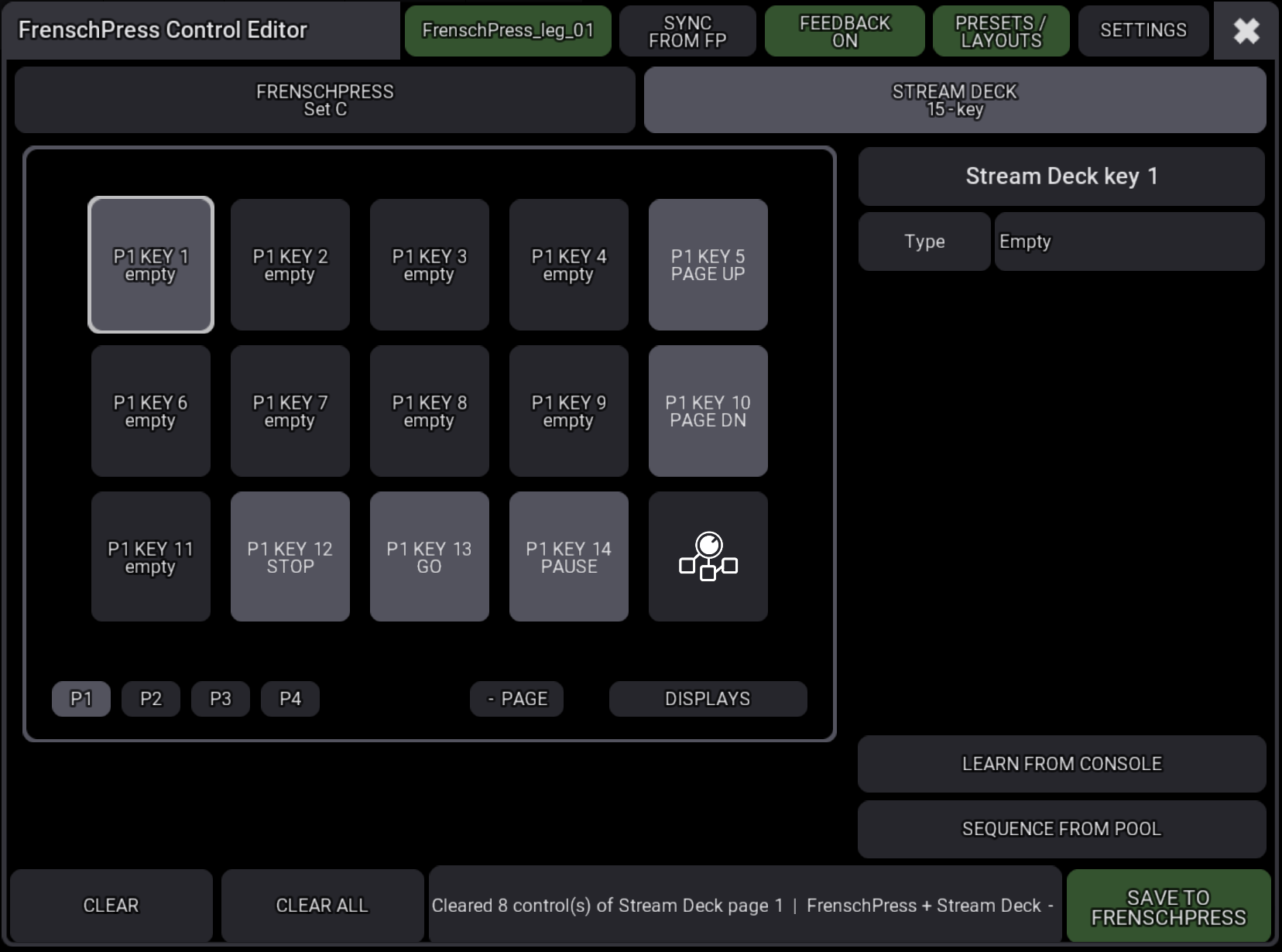This screenshot has width=1282, height=952.
Task: Select P1 KEY 4 empty key
Action: pos(569,265)
